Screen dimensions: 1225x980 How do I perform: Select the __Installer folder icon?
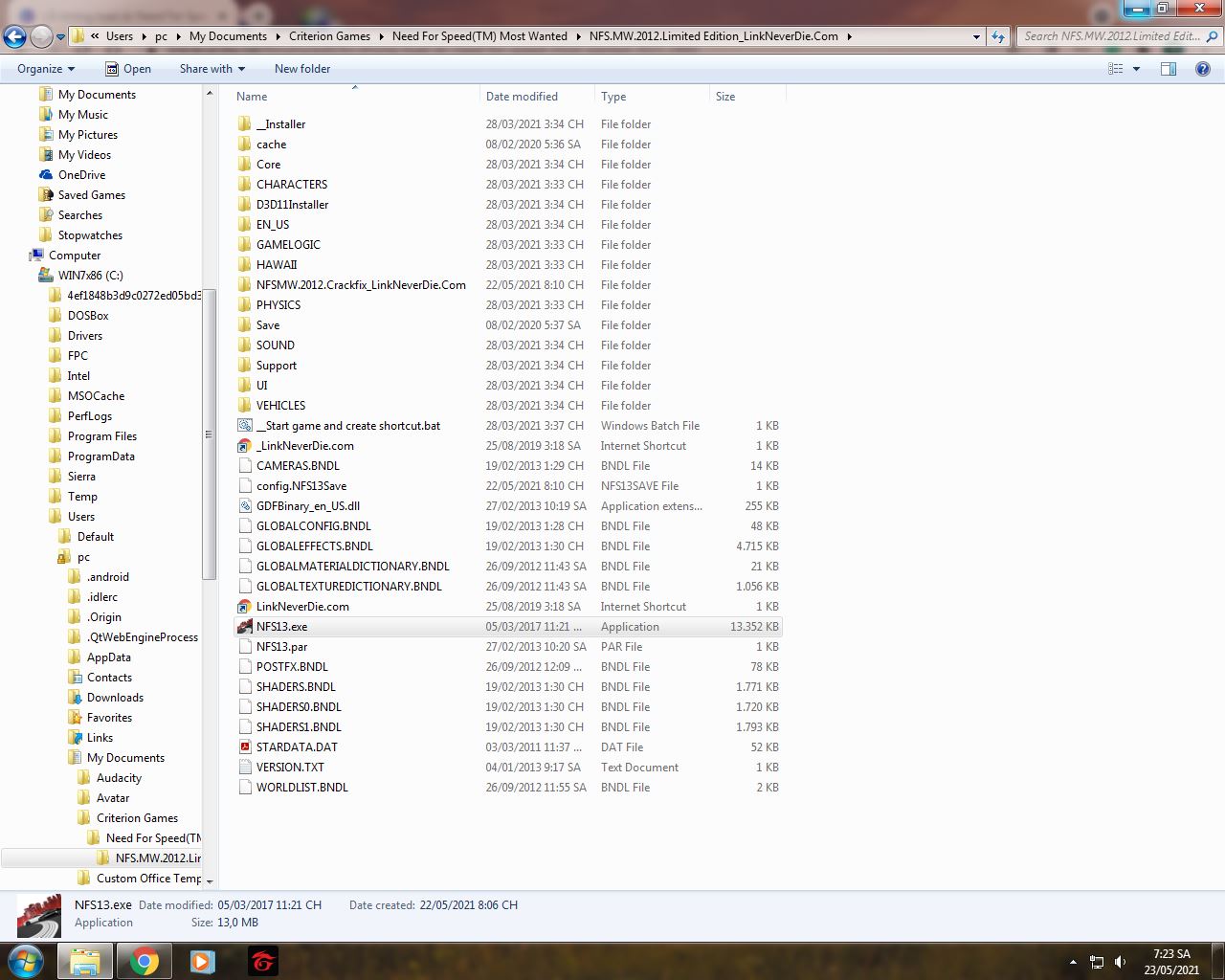245,124
